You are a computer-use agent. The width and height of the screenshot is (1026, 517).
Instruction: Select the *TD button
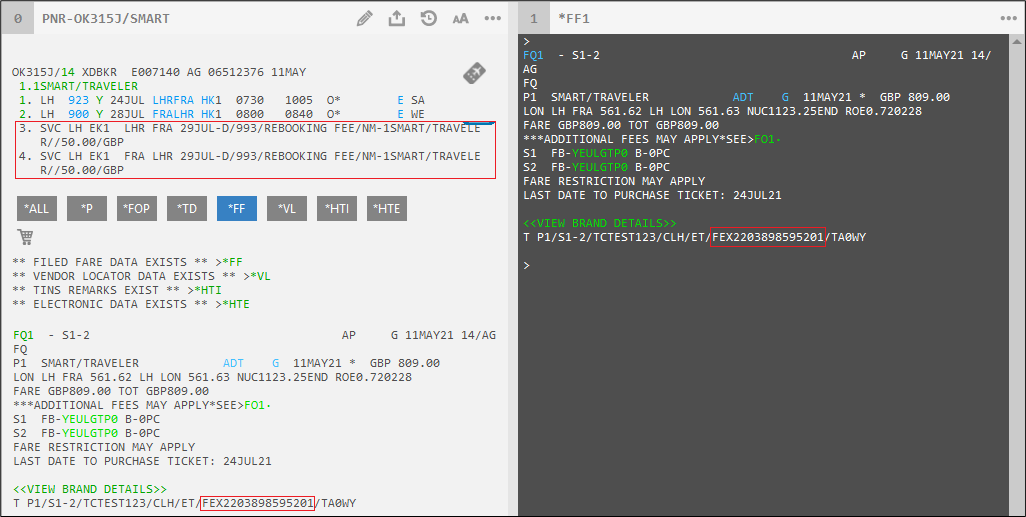[187, 208]
